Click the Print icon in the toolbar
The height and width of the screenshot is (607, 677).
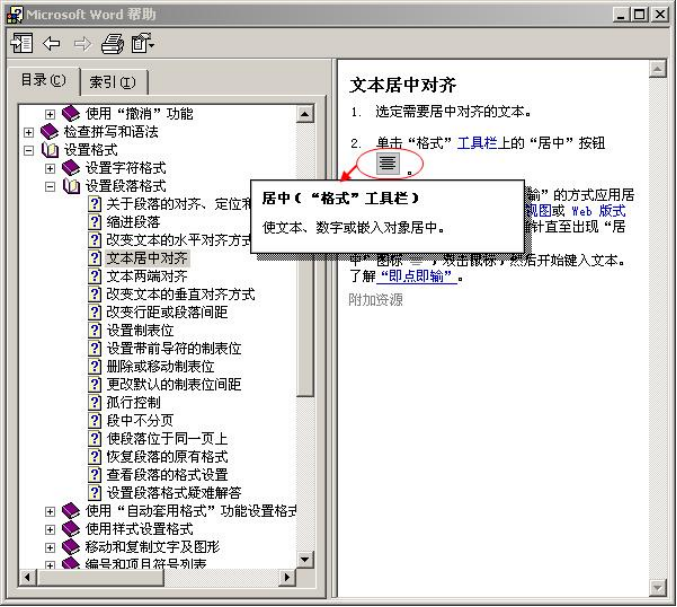click(112, 43)
